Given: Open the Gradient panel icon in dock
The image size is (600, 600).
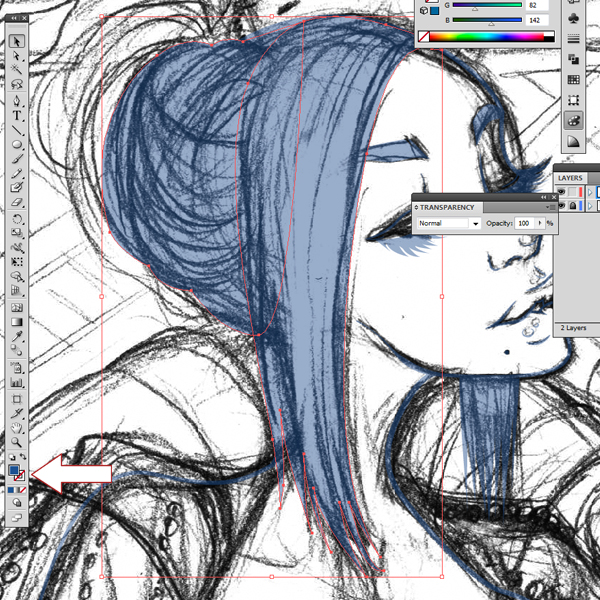Looking at the screenshot, I should pyautogui.click(x=573, y=142).
